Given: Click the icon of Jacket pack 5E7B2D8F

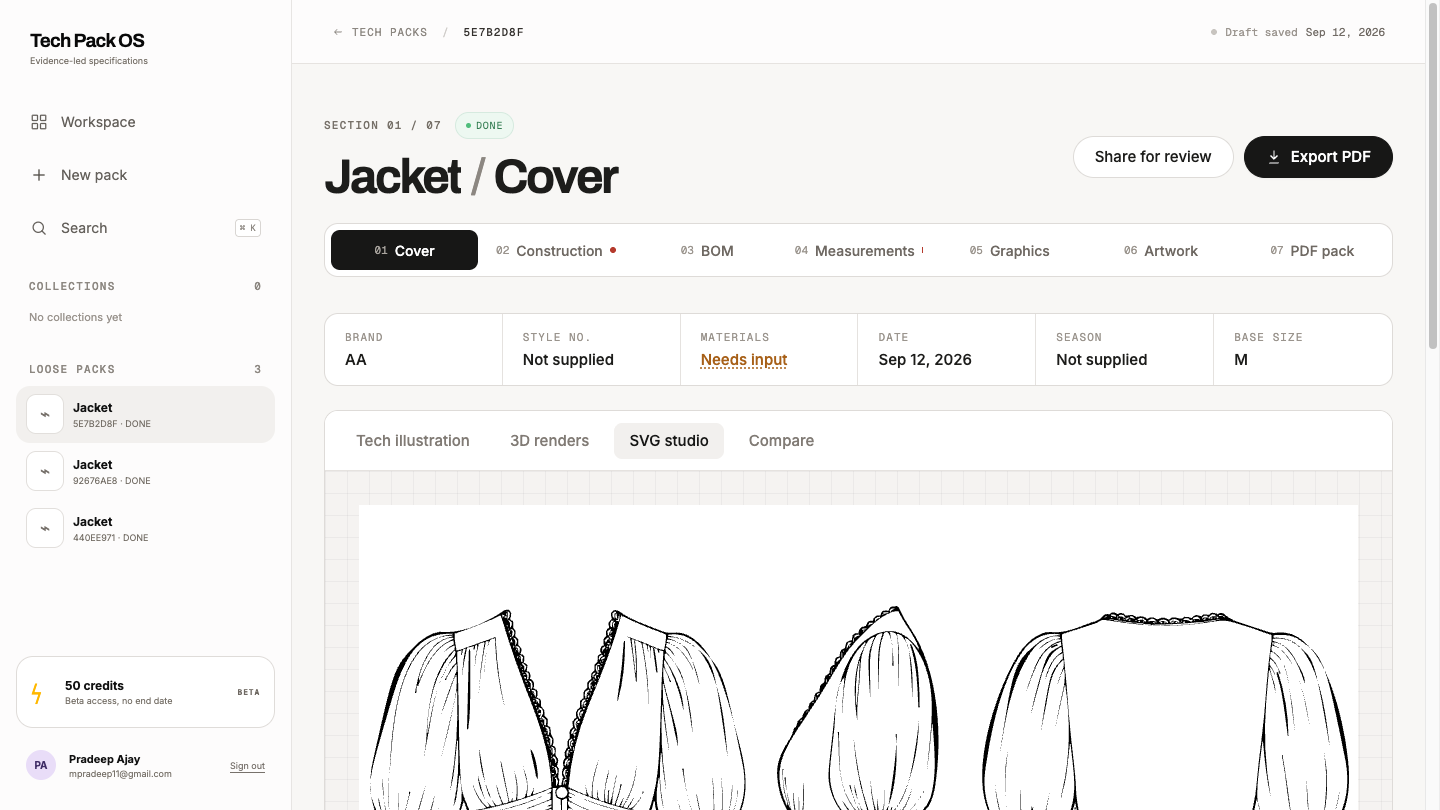Looking at the screenshot, I should [45, 414].
